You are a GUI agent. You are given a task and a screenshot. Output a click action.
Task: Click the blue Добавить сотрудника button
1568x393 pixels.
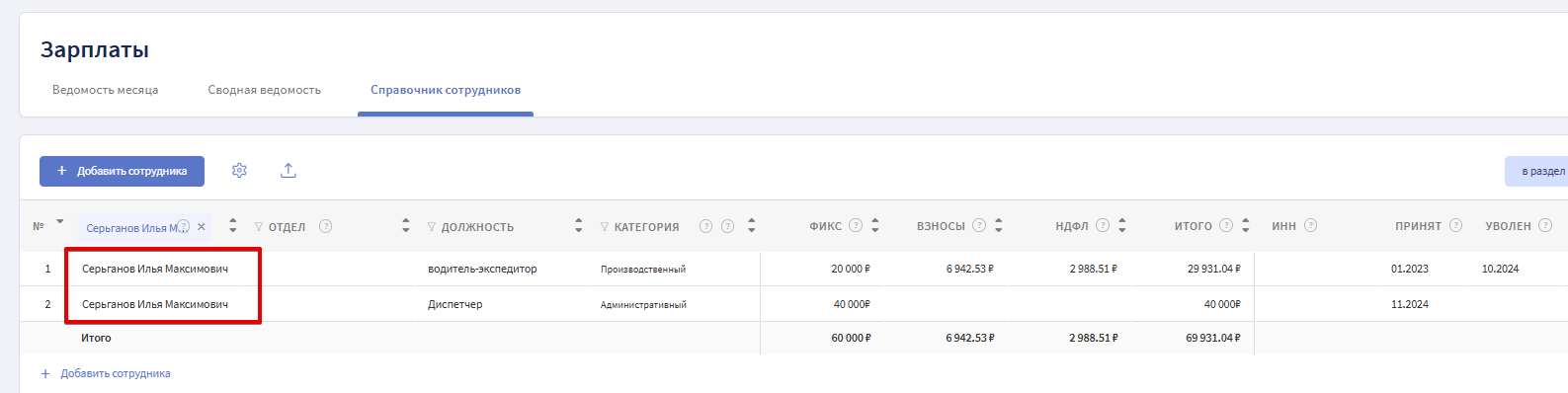point(122,171)
